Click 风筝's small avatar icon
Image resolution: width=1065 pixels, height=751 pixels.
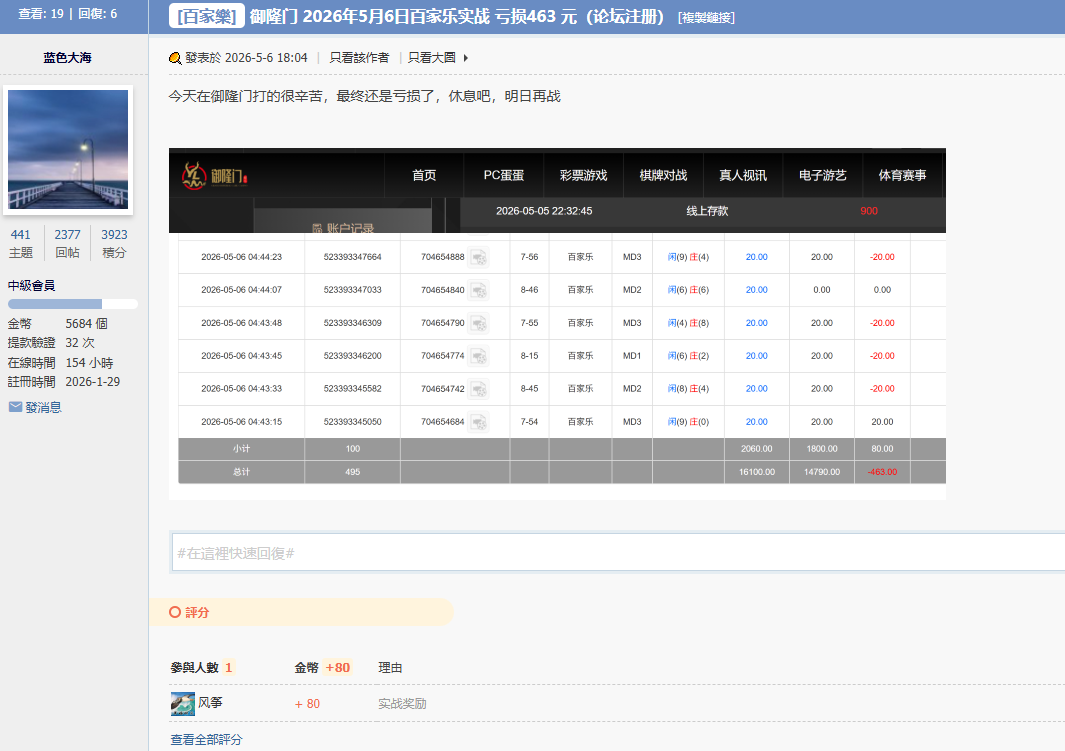[x=183, y=704]
